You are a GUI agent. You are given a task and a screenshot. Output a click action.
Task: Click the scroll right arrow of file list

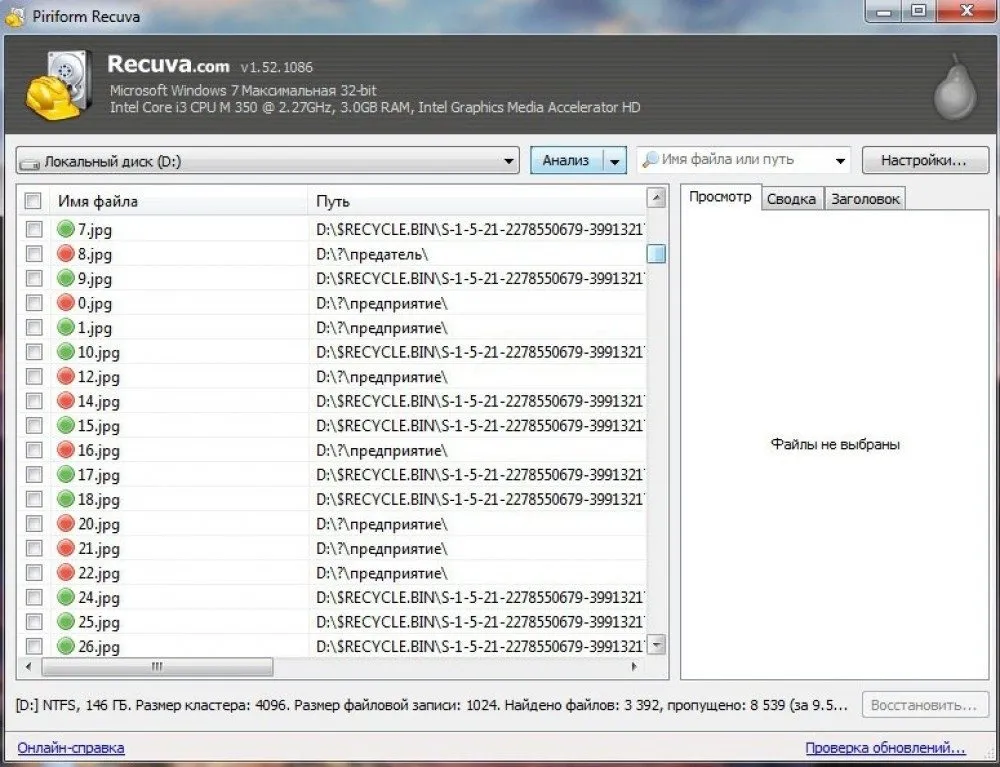pyautogui.click(x=634, y=667)
